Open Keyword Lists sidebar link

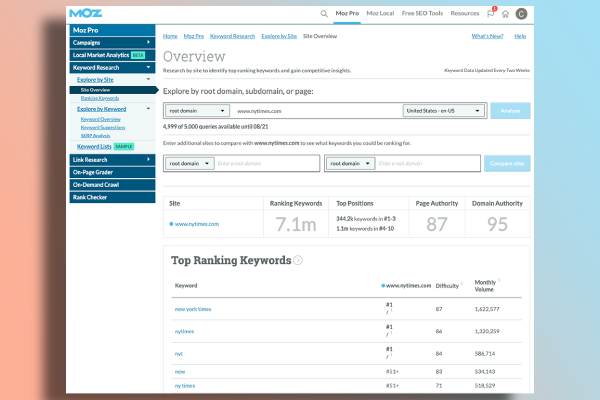click(x=94, y=147)
